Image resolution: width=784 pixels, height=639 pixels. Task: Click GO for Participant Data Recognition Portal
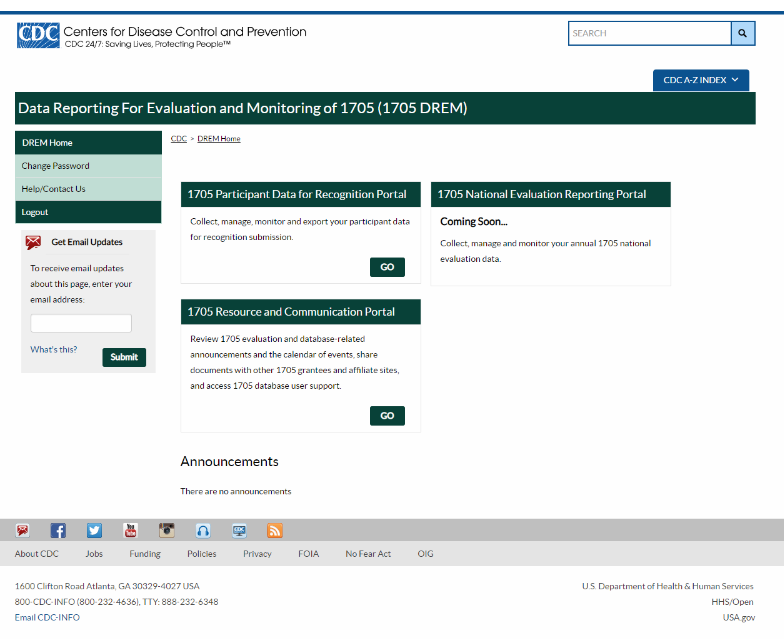click(x=387, y=267)
